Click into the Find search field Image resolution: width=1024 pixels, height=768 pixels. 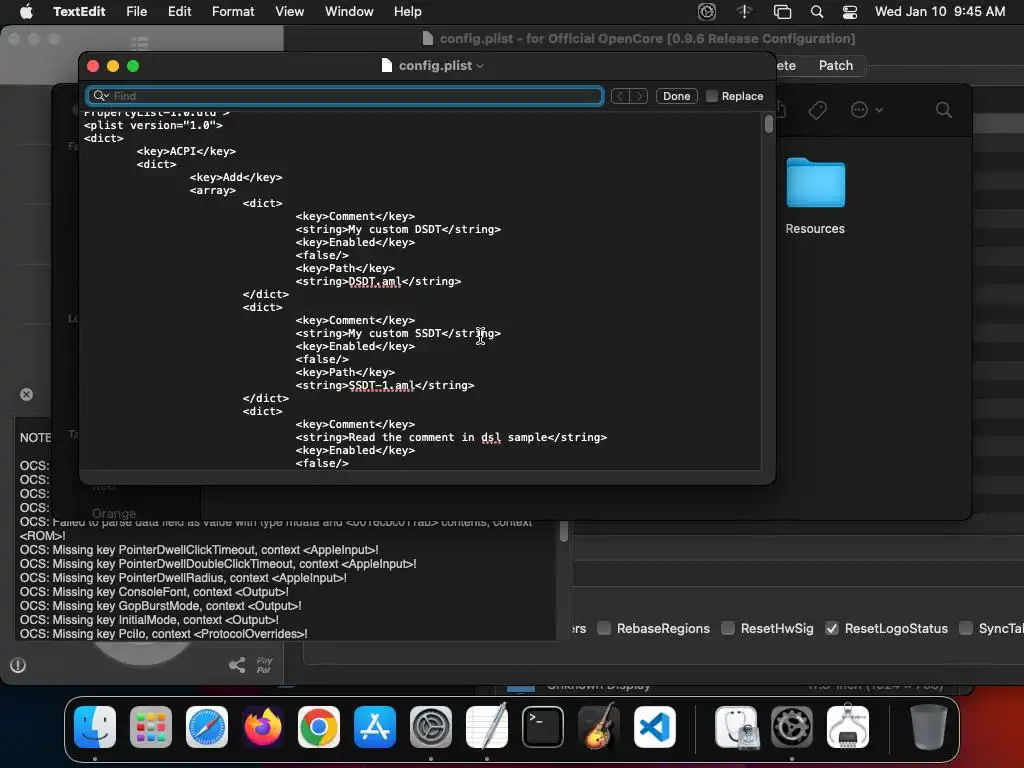[x=344, y=96]
